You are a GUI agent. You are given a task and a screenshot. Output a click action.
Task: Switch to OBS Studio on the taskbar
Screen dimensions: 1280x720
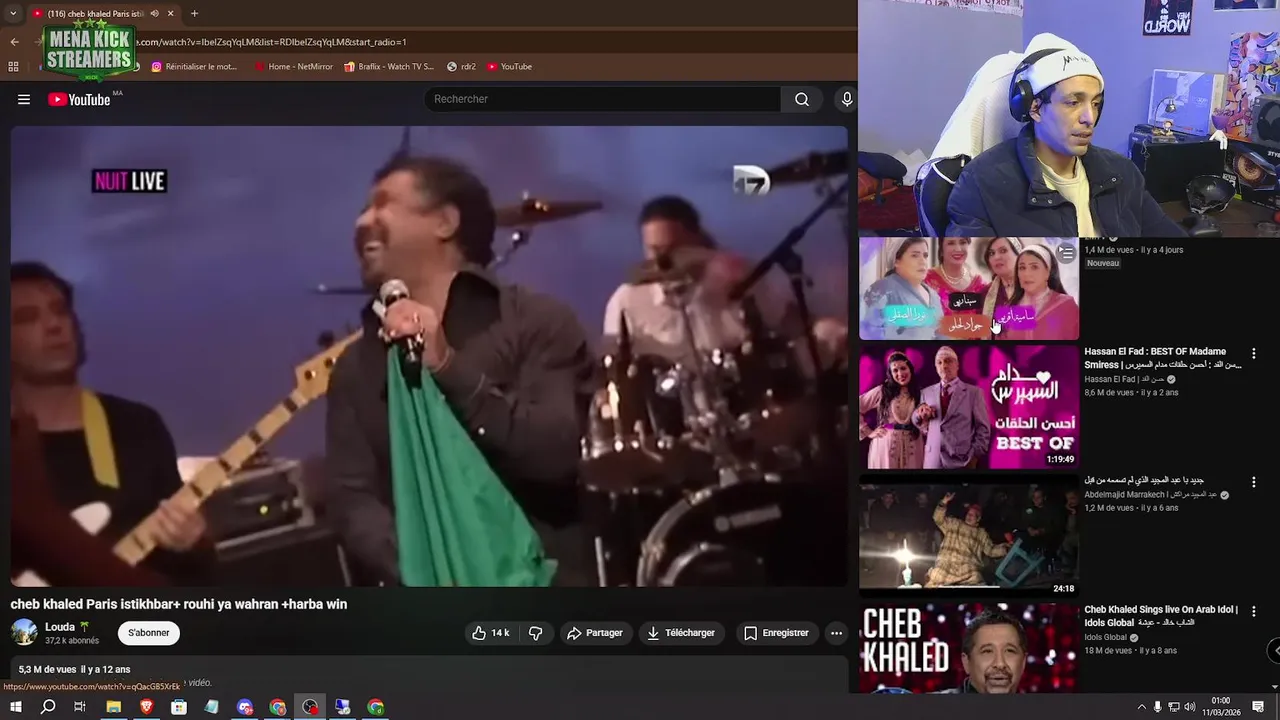[x=310, y=707]
